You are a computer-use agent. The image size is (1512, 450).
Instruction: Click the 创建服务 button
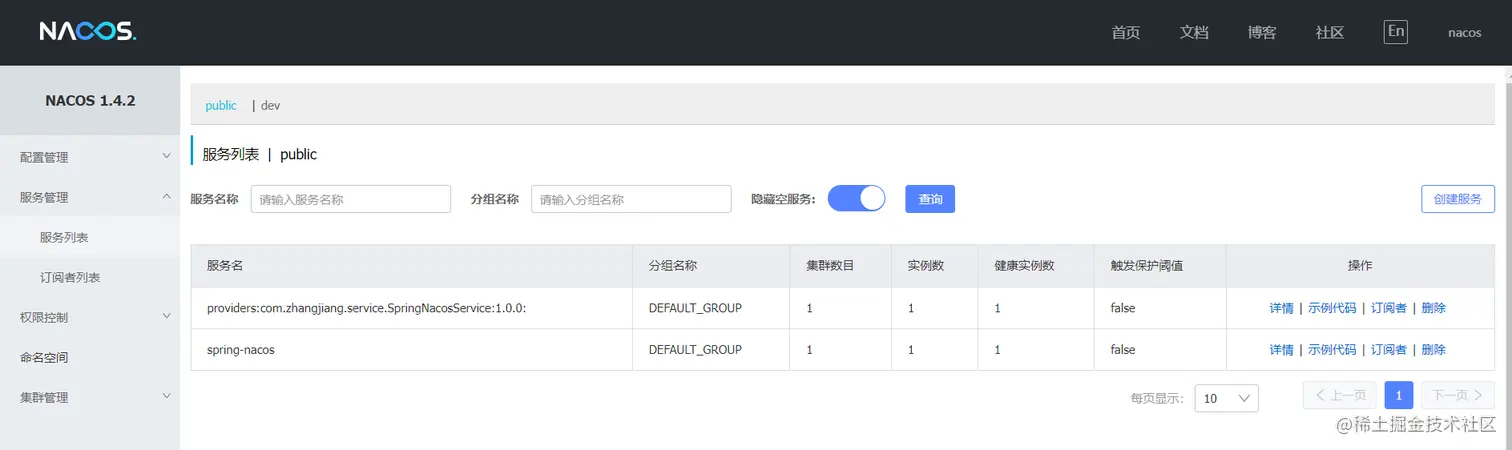point(1457,199)
